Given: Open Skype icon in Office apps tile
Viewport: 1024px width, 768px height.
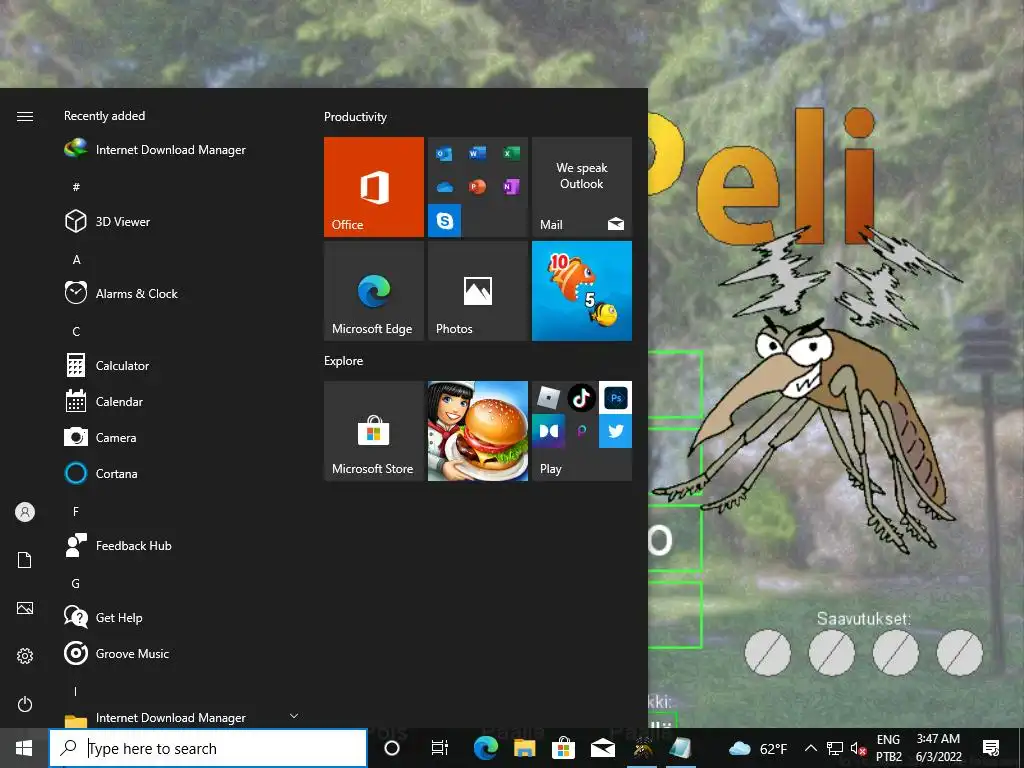Looking at the screenshot, I should click(445, 221).
